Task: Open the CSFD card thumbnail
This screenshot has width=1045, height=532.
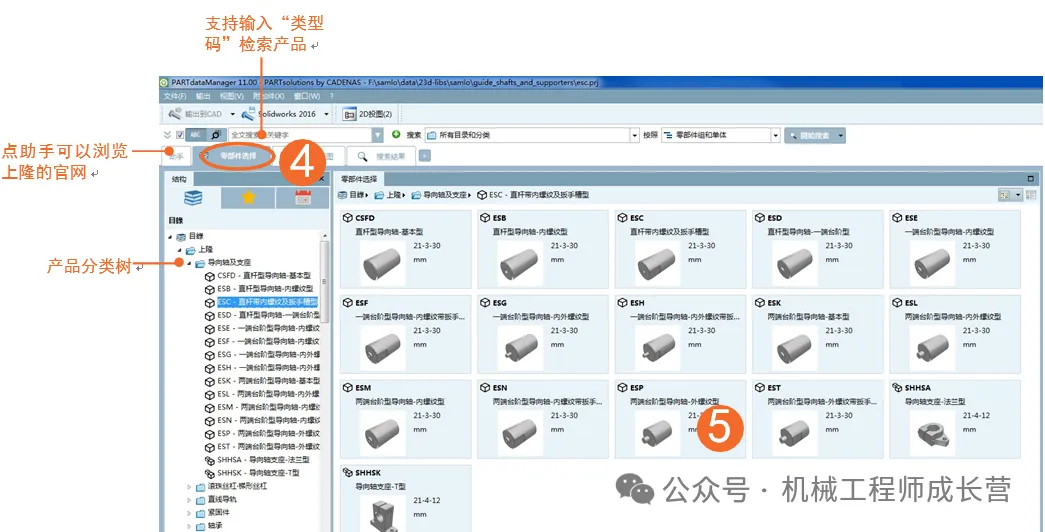Action: coord(383,264)
